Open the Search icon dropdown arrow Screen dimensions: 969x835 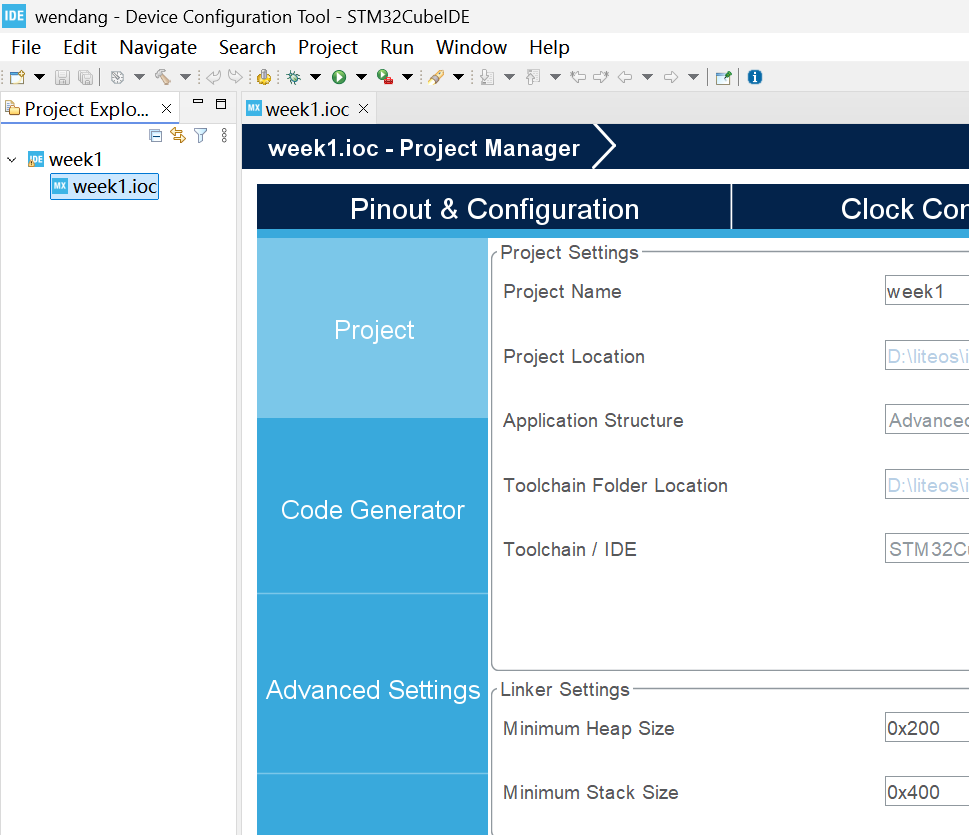click(459, 77)
